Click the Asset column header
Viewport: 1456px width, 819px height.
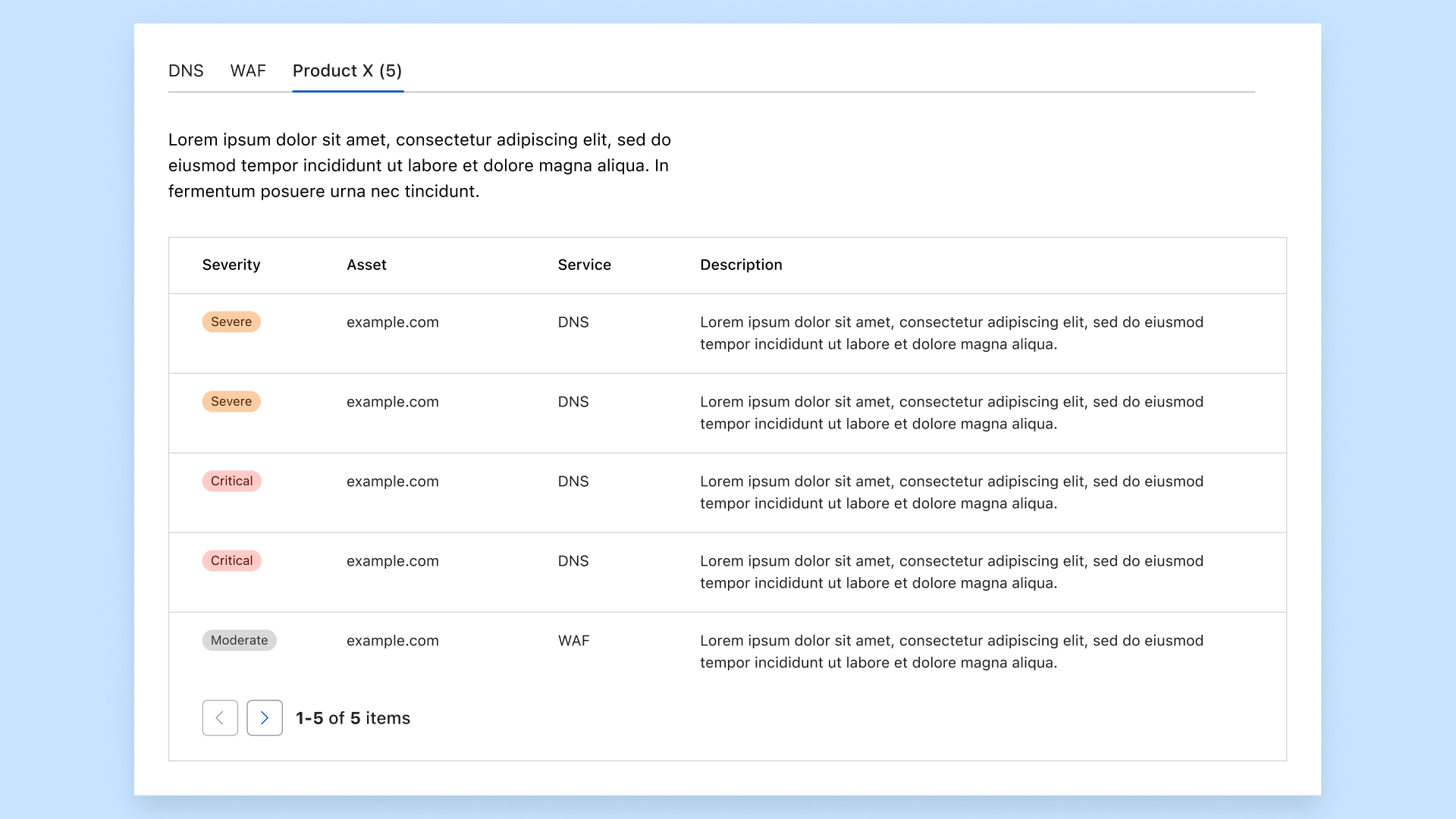366,265
